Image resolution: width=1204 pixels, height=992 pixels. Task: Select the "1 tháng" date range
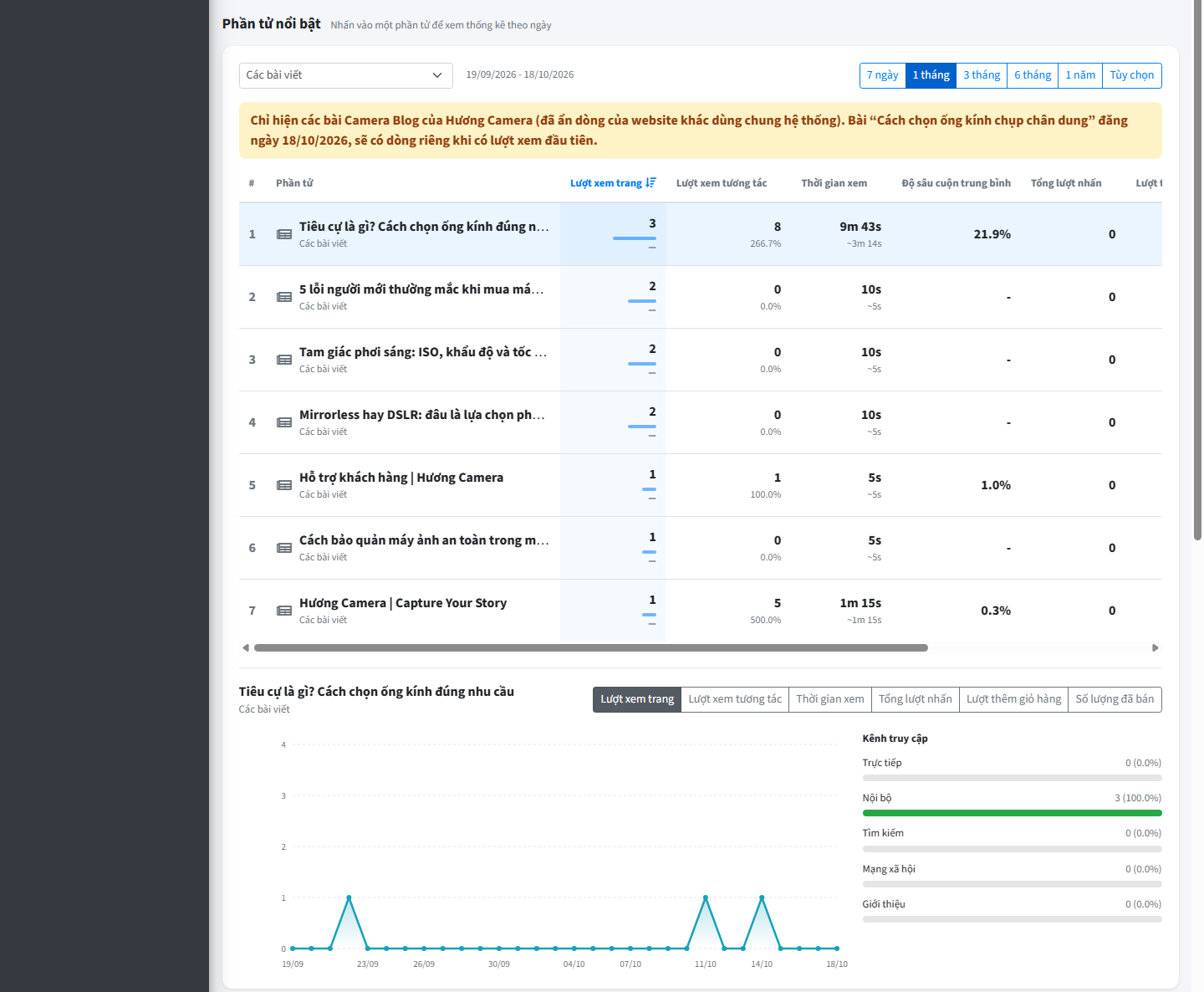coord(931,75)
